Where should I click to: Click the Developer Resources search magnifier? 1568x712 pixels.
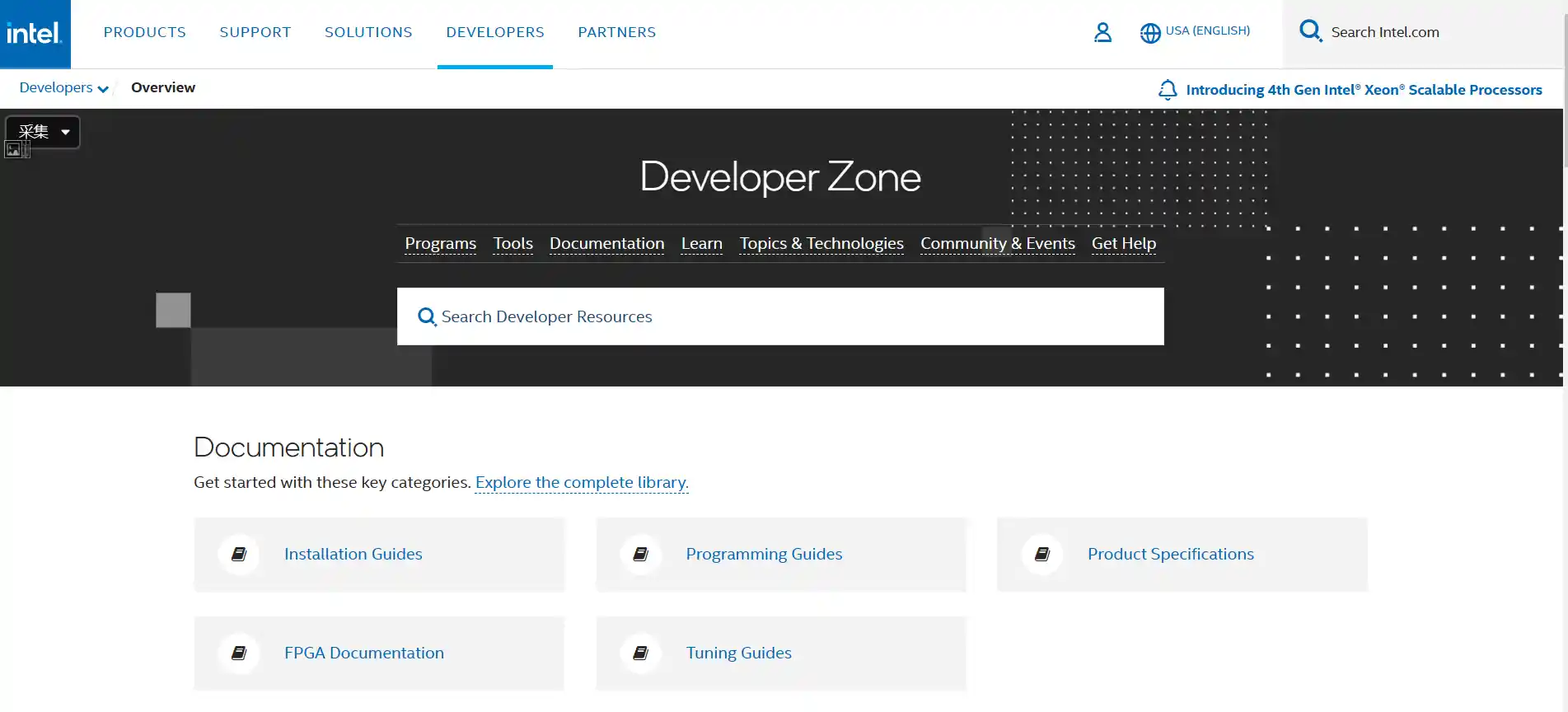(x=427, y=316)
